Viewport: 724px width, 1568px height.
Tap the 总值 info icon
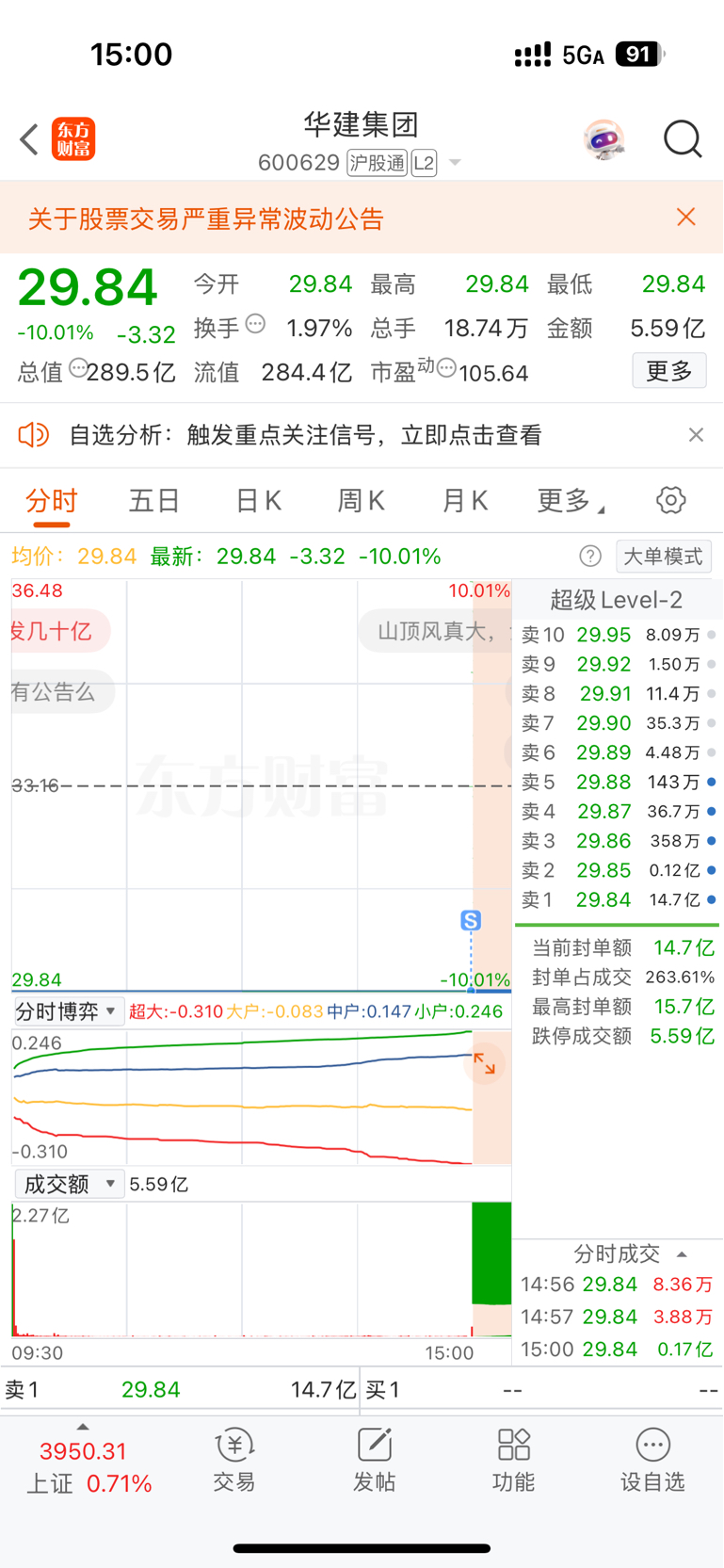coord(78,368)
